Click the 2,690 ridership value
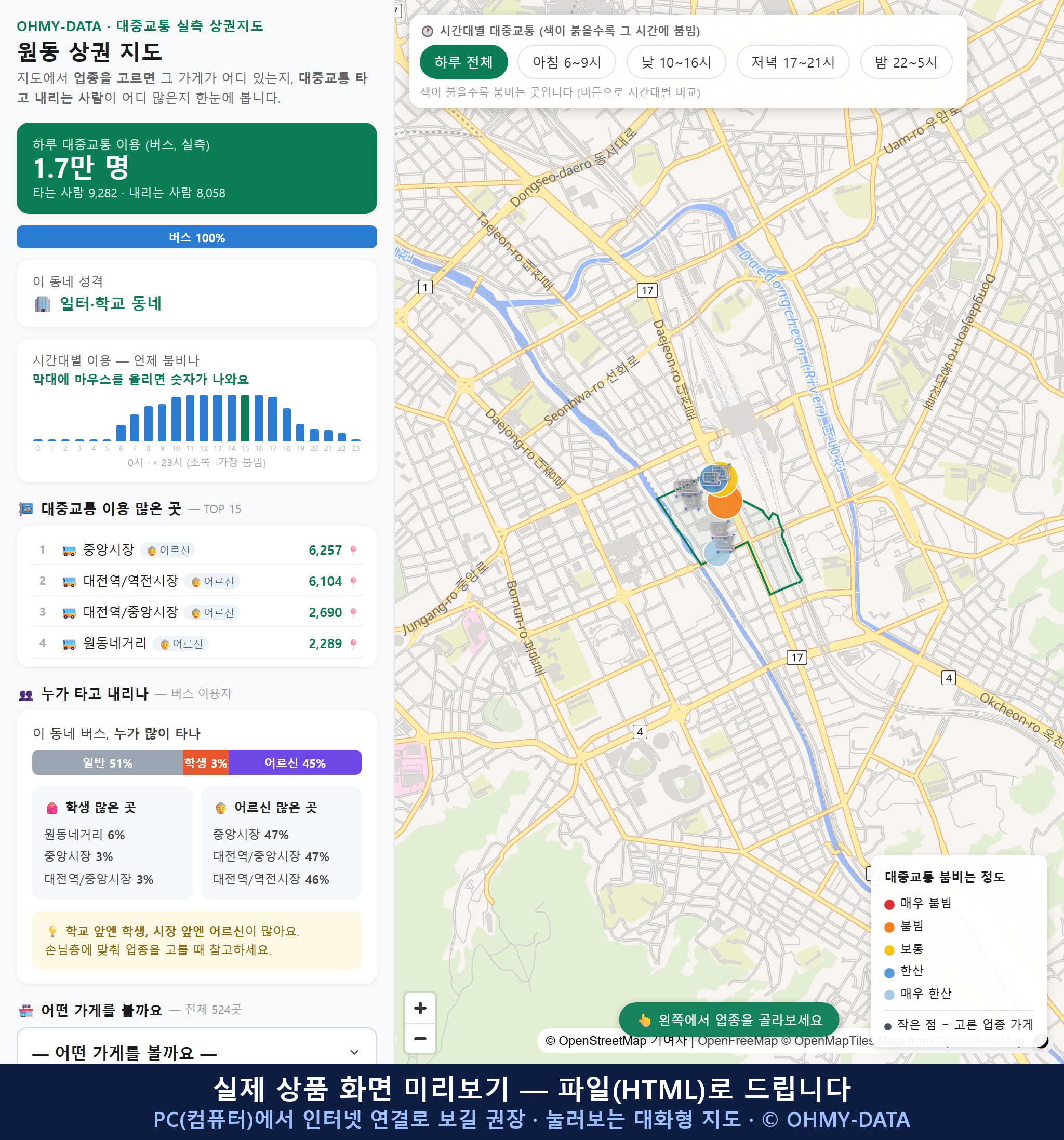This screenshot has width=1064, height=1140. [325, 612]
